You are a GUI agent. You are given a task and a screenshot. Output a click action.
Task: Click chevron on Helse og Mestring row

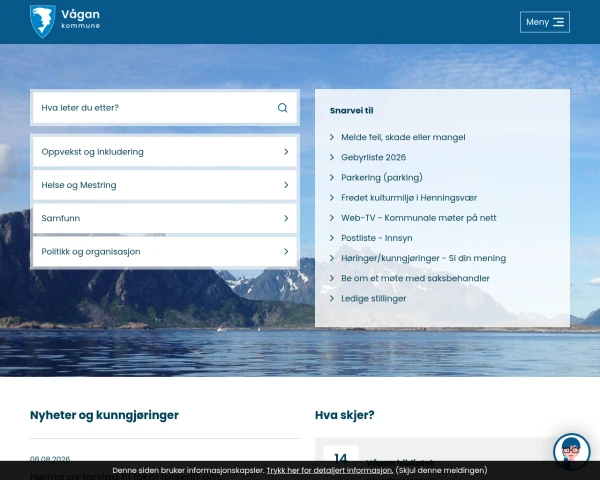tap(286, 185)
